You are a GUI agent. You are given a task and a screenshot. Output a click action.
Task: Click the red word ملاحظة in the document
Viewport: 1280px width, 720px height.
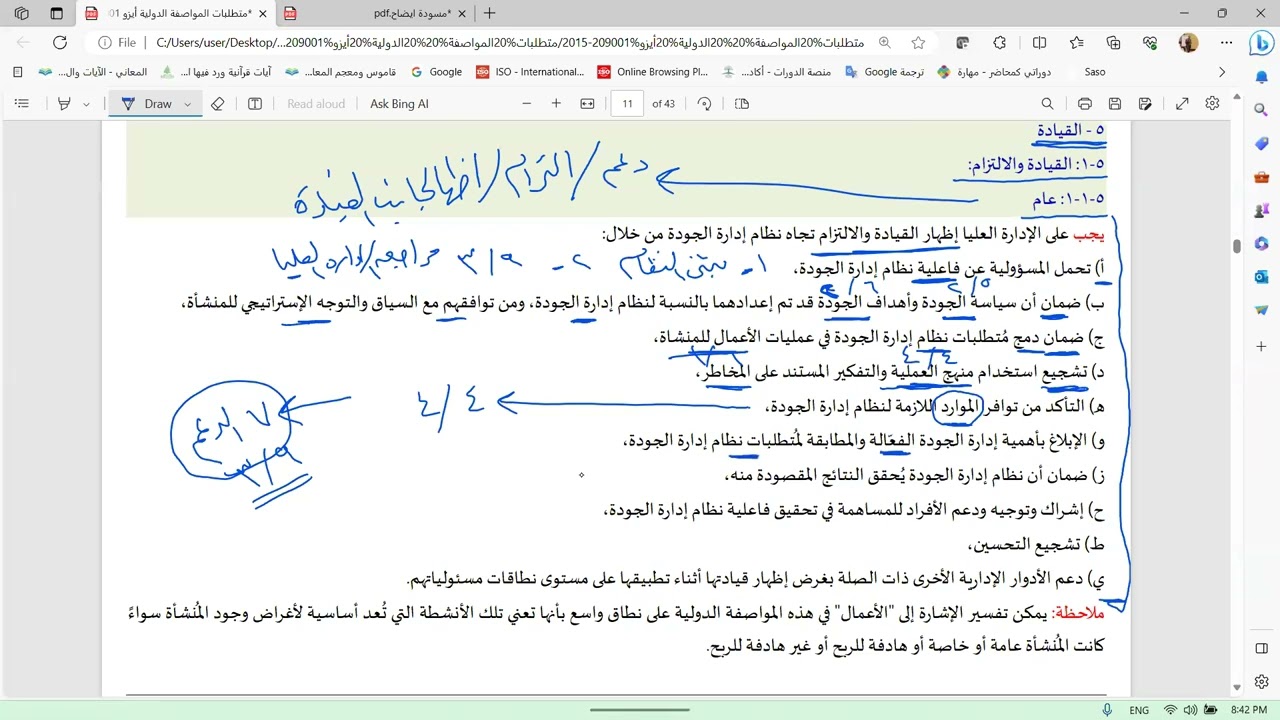pos(1077,611)
